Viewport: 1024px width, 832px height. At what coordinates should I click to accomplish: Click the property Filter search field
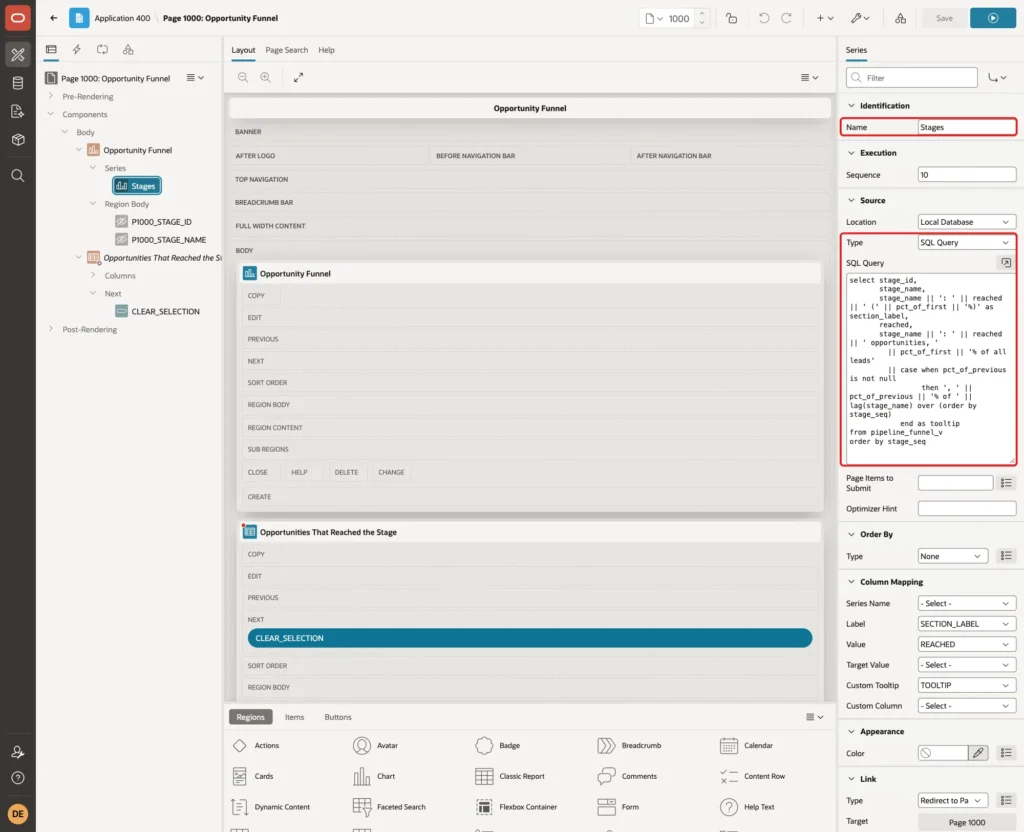click(x=912, y=78)
